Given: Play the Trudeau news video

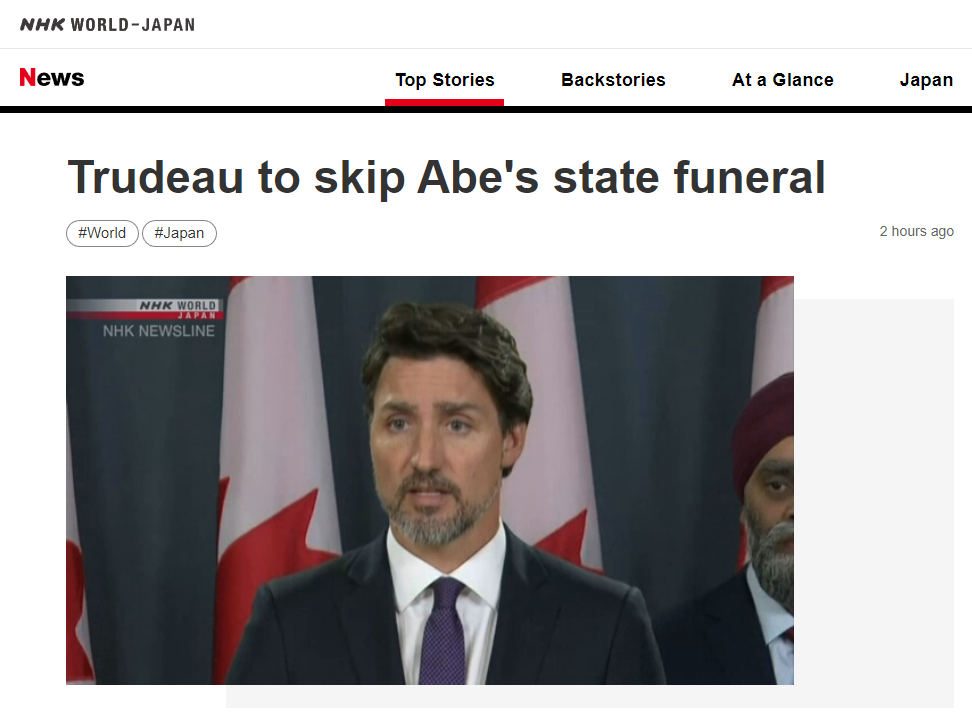Looking at the screenshot, I should point(430,480).
